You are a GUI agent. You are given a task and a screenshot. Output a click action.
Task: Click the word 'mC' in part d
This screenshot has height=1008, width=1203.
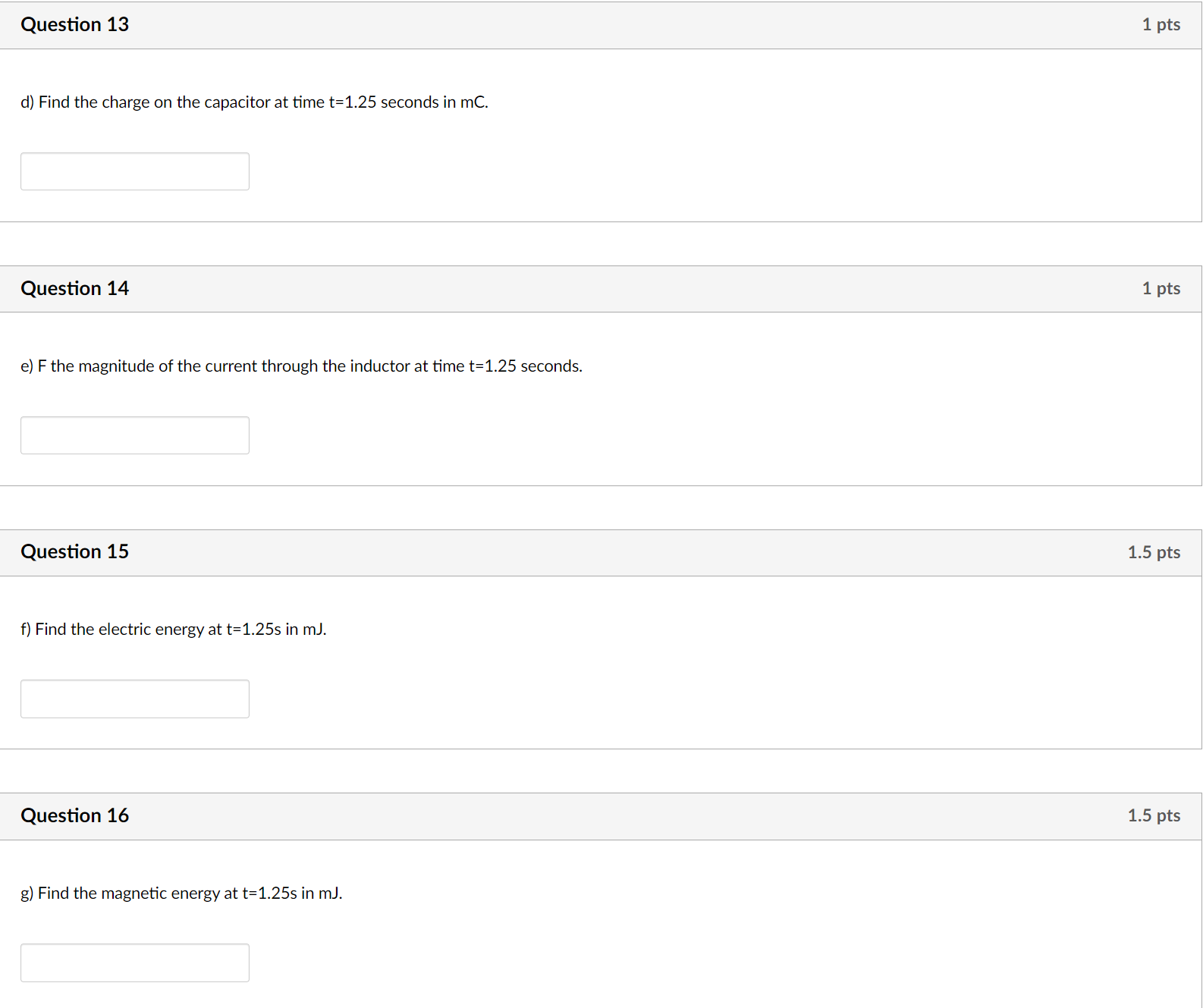[x=473, y=102]
